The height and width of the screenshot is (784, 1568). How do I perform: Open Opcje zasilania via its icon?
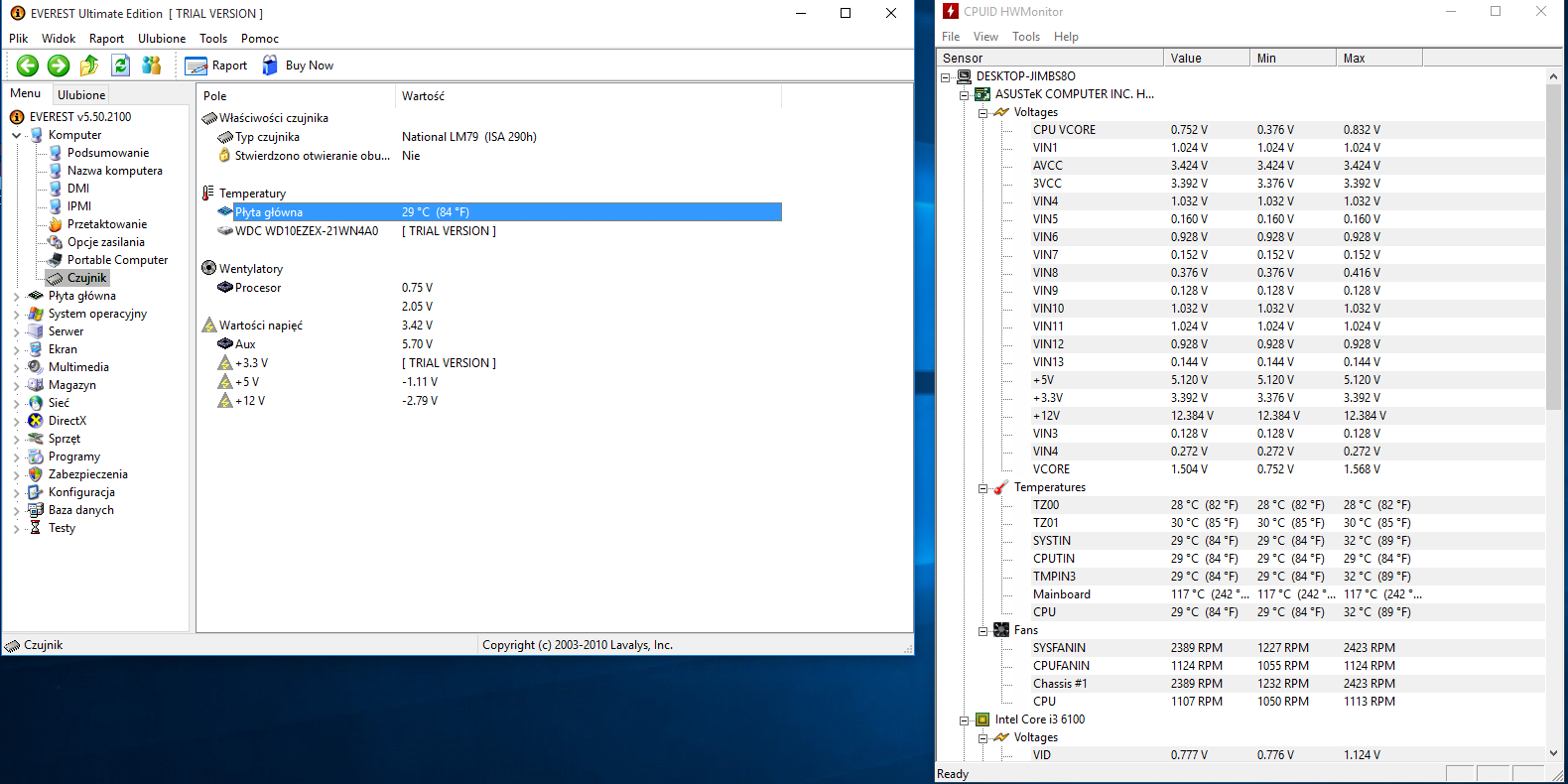56,242
